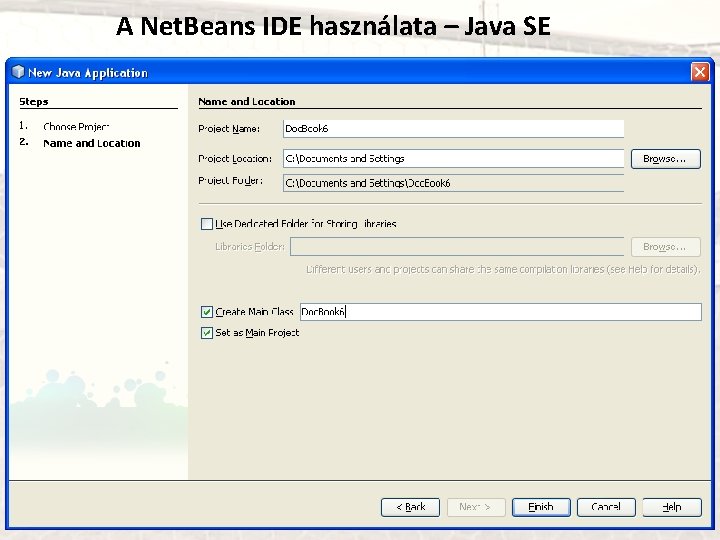The height and width of the screenshot is (540, 720).
Task: Go Back to the previous step
Action: coord(411,507)
